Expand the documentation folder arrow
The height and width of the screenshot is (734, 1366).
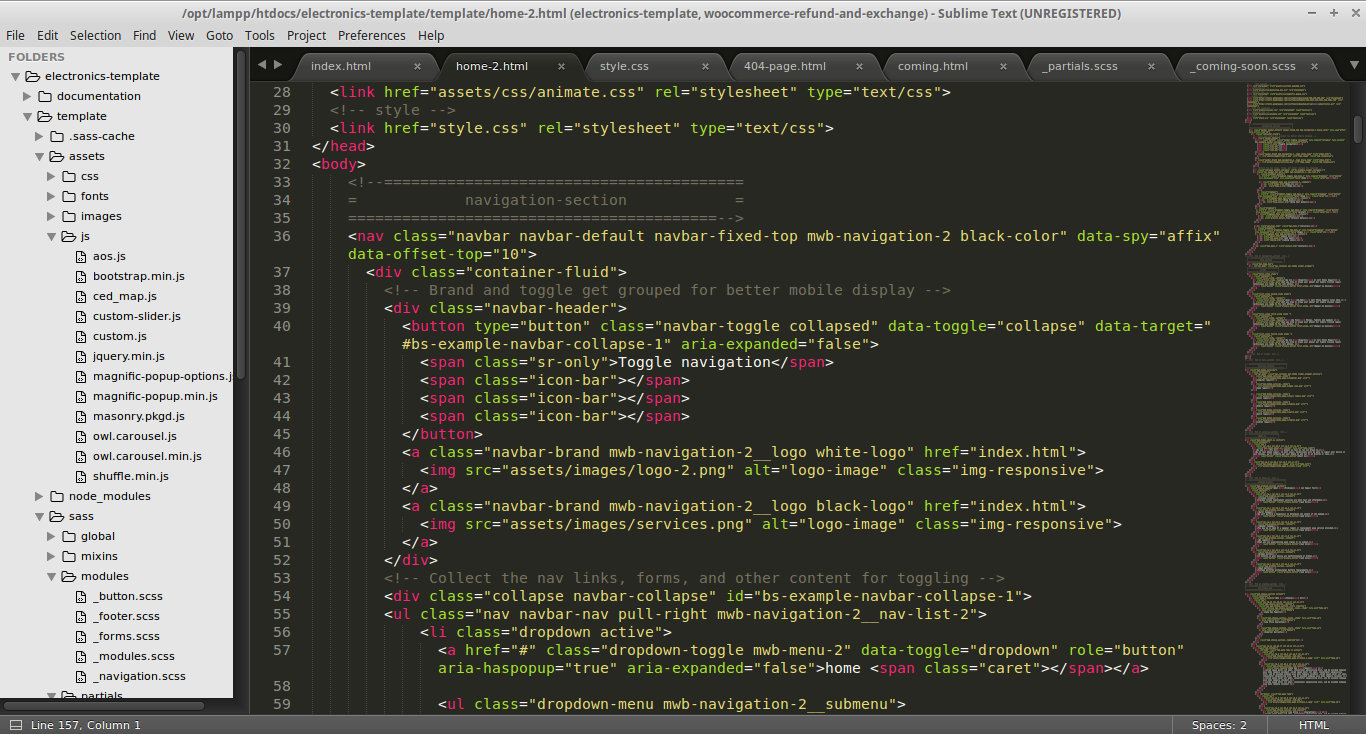[x=27, y=96]
